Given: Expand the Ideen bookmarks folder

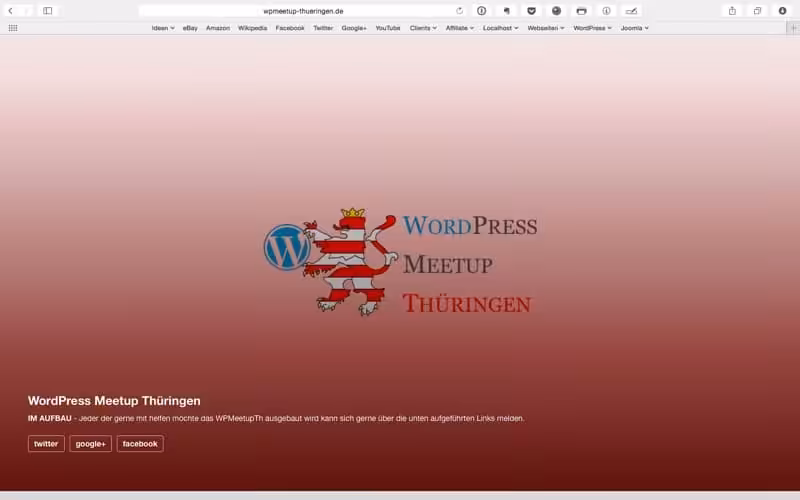Looking at the screenshot, I should click(x=163, y=28).
